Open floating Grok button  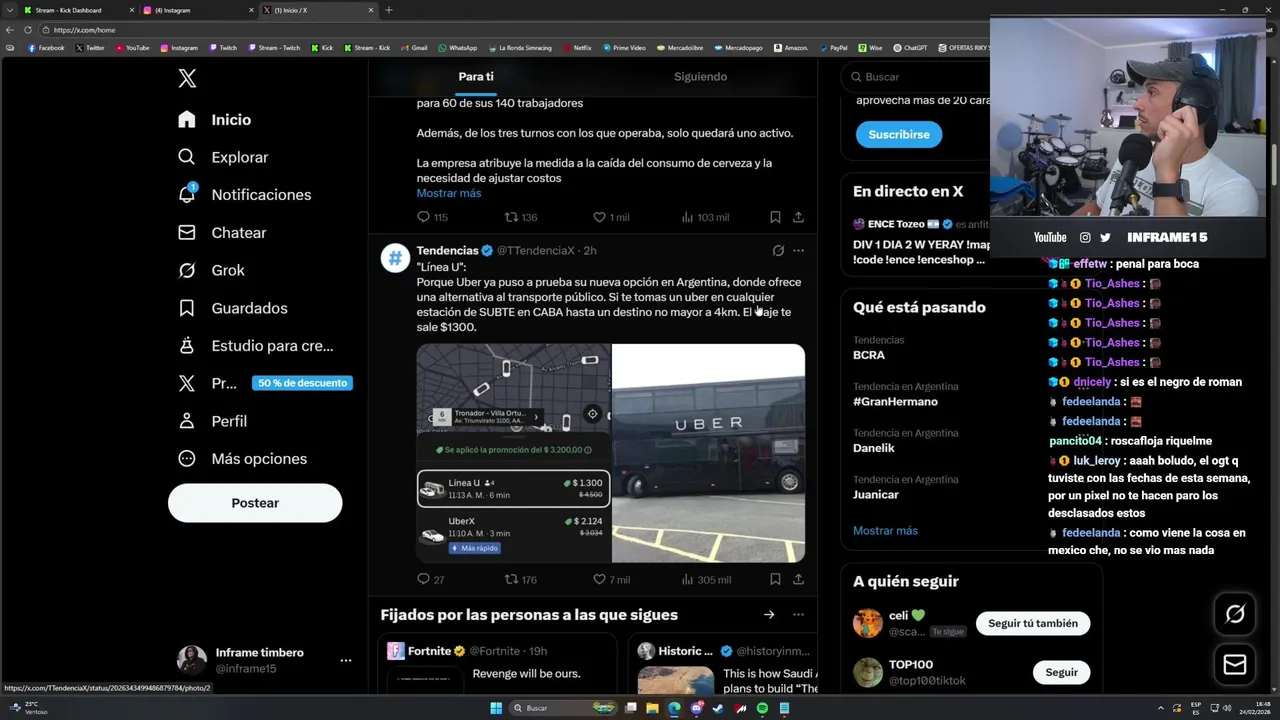1235,614
